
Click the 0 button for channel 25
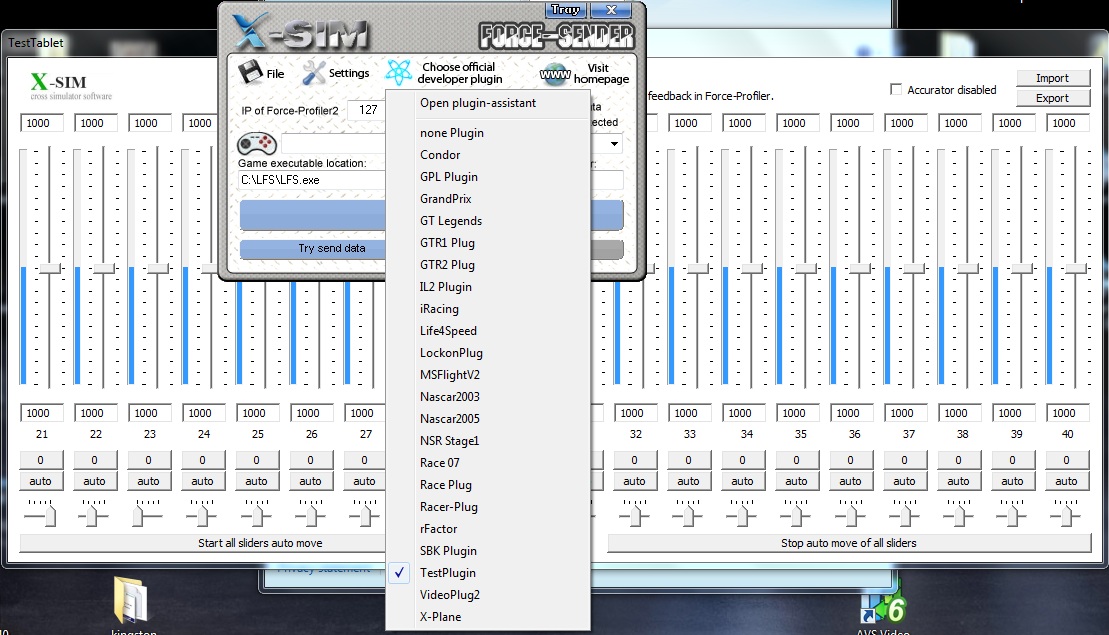256,460
